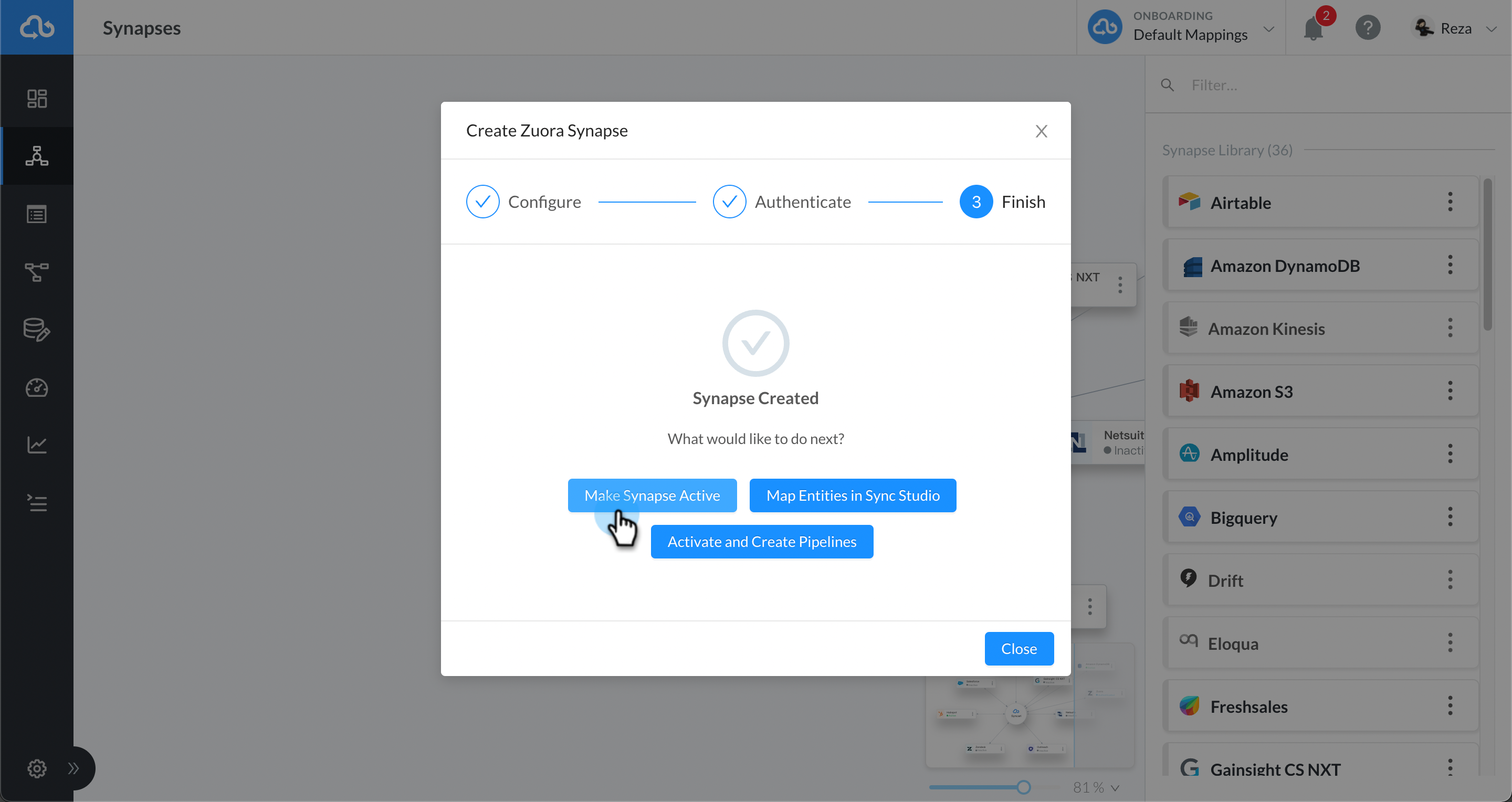Viewport: 1512px width, 802px height.
Task: Open the settings gear icon
Action: tap(36, 768)
